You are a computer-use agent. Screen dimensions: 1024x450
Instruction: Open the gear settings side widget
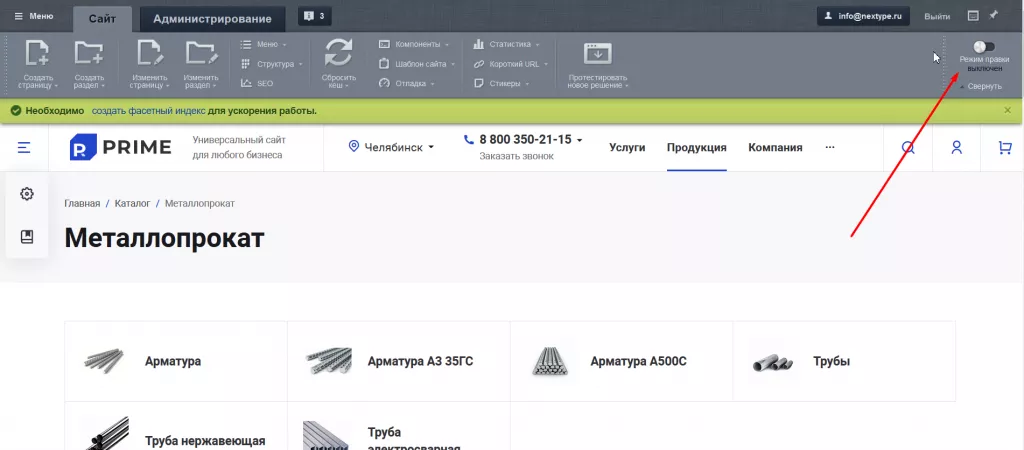point(27,194)
